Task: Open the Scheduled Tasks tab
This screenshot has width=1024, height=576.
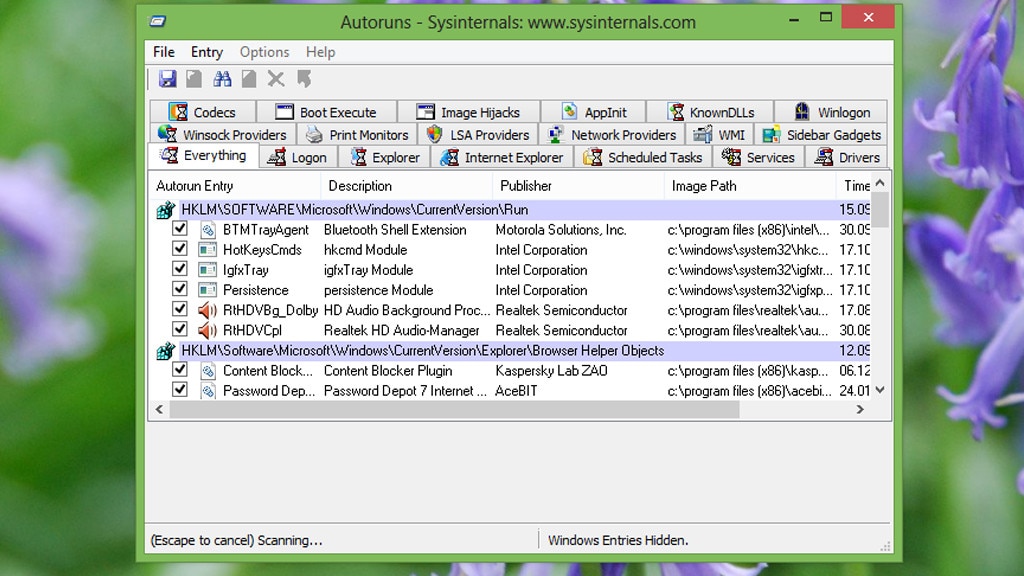Action: click(x=643, y=157)
